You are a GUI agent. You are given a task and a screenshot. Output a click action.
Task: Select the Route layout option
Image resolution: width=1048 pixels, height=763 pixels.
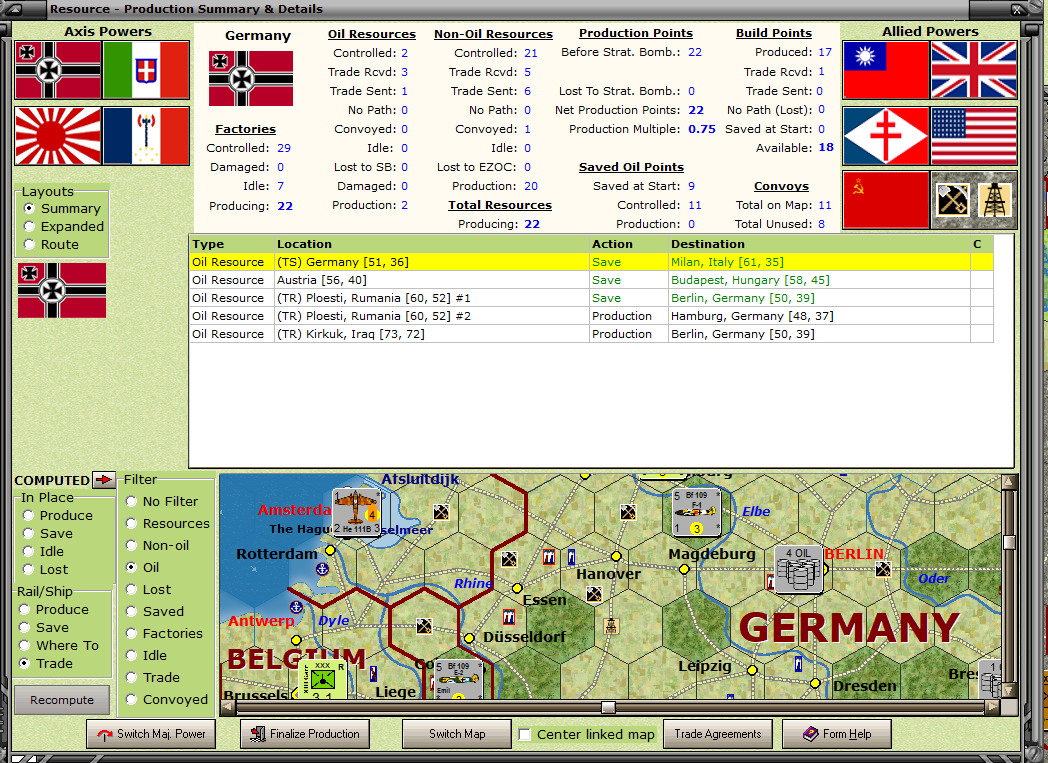(29, 245)
